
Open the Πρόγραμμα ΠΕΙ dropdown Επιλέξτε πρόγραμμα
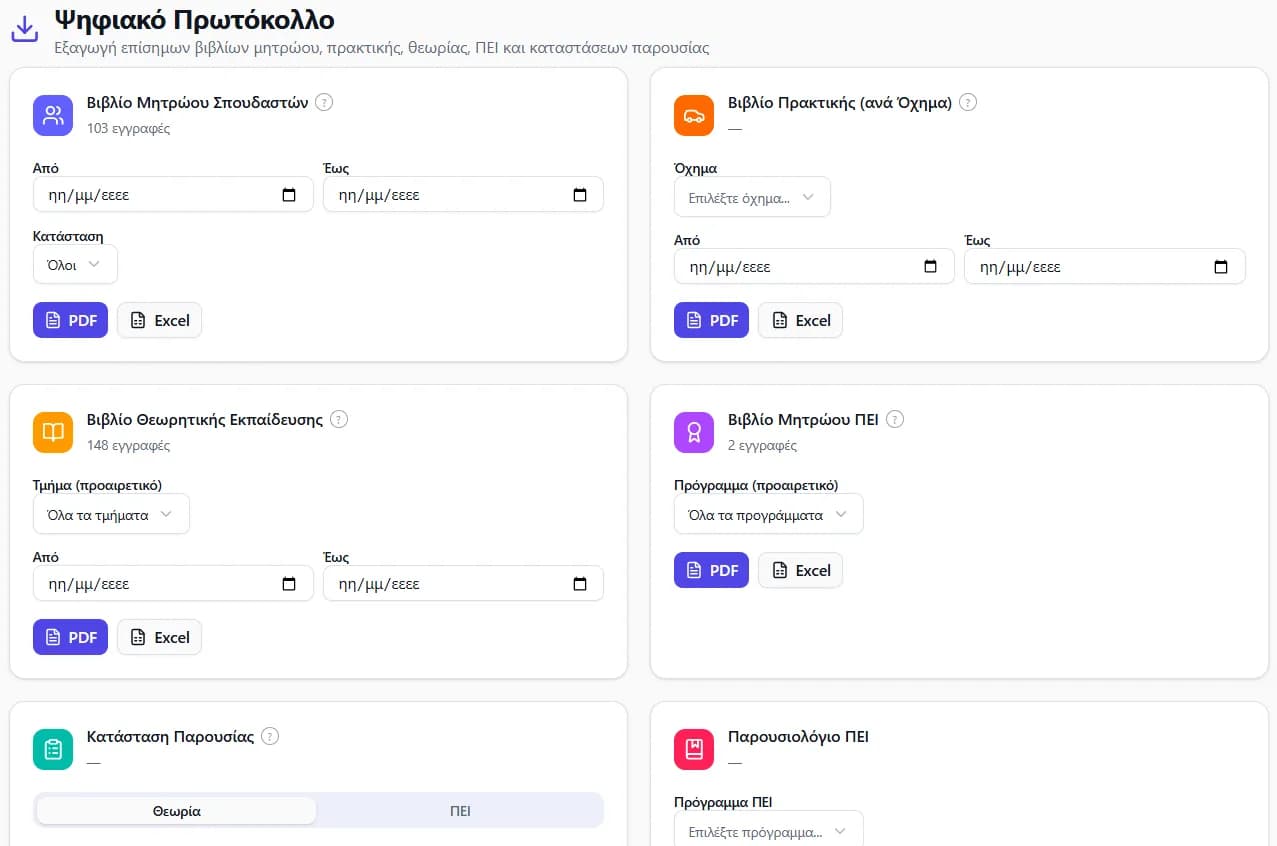(768, 831)
